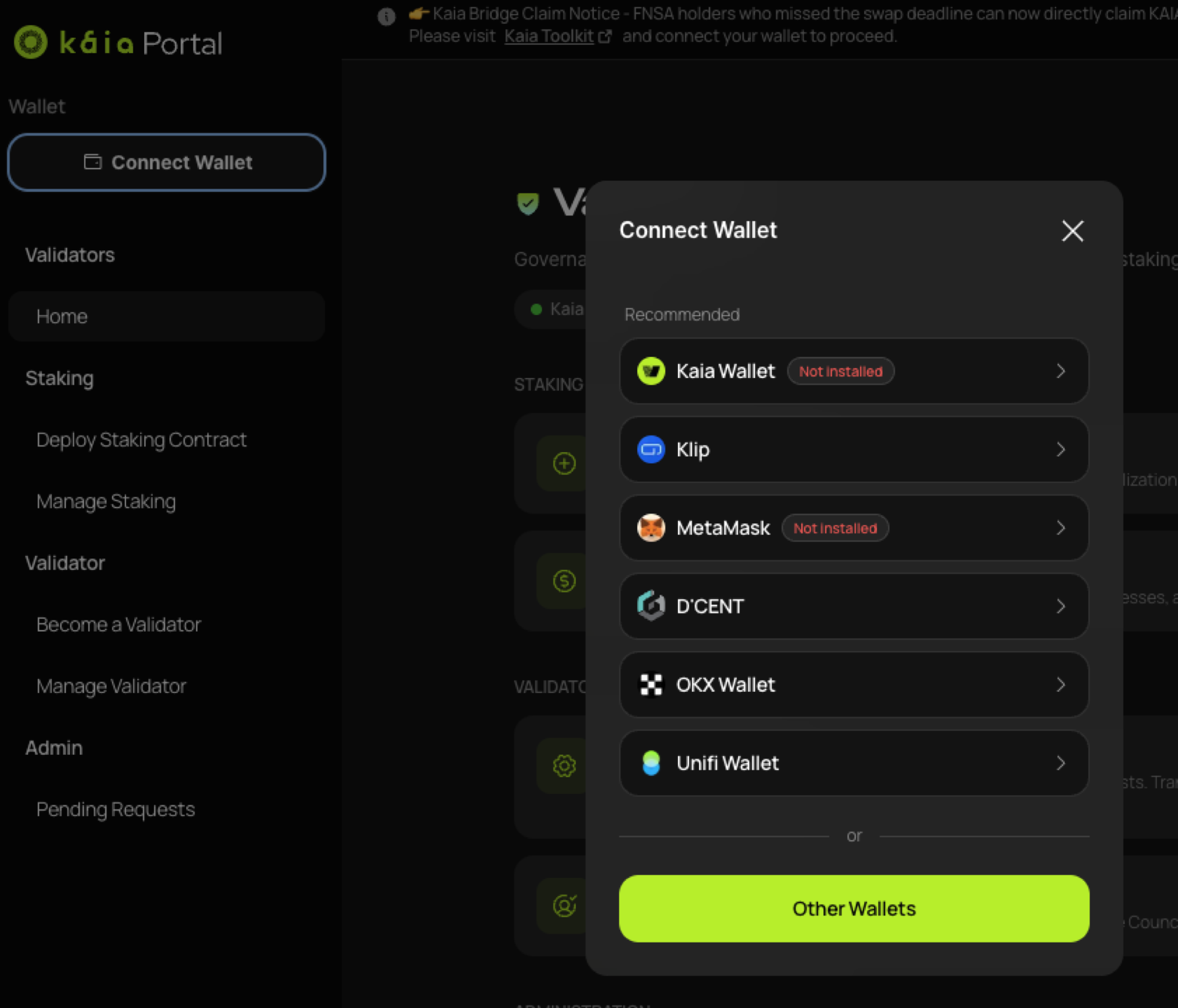
Task: Open the Kaia Toolkit link
Action: 548,36
